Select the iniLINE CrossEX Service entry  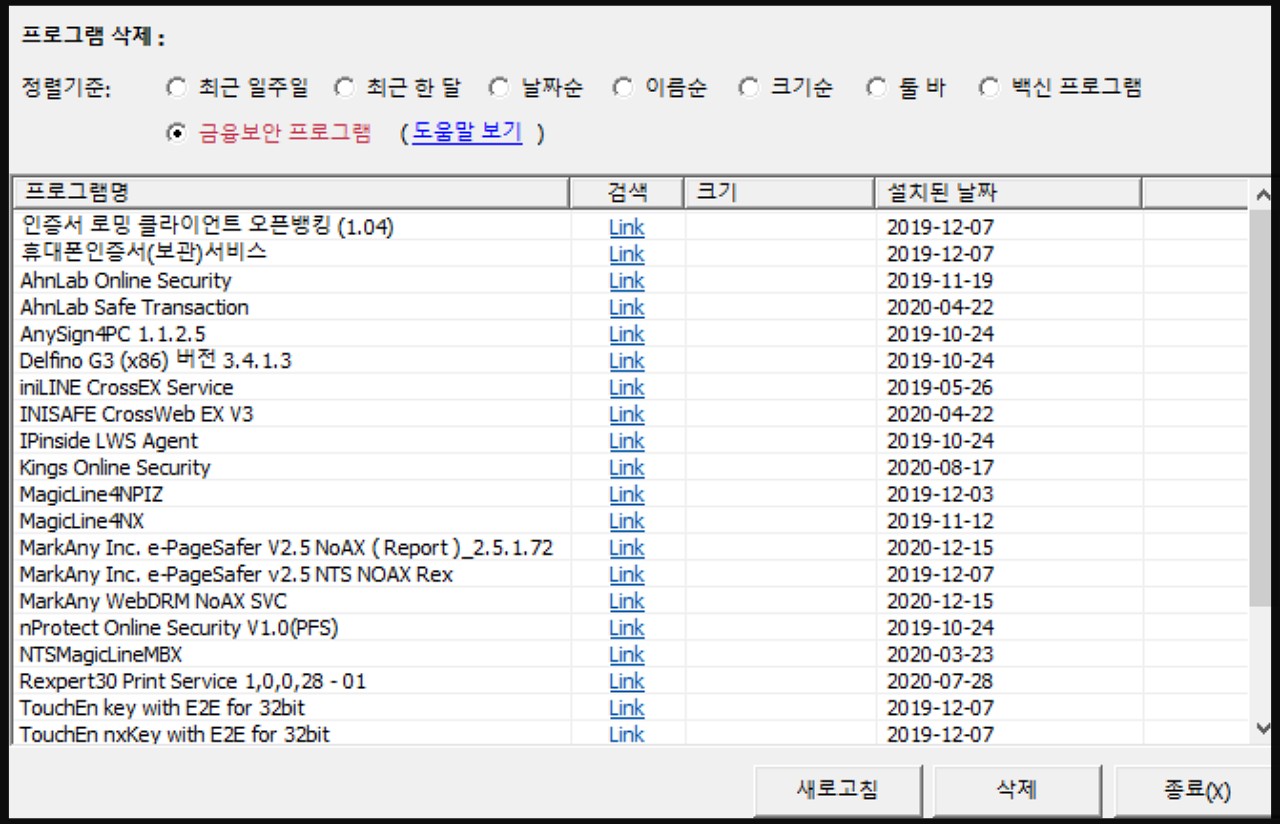tap(126, 387)
